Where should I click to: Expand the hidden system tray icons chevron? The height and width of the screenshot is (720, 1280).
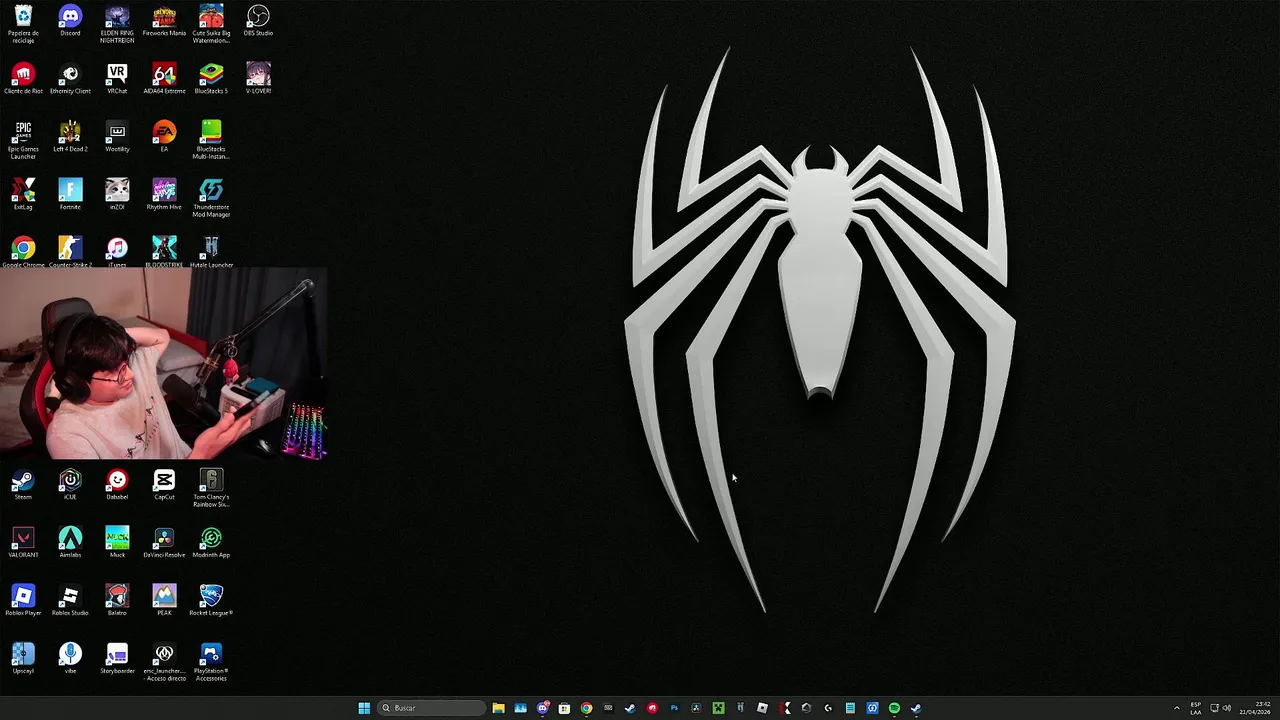(x=1177, y=708)
